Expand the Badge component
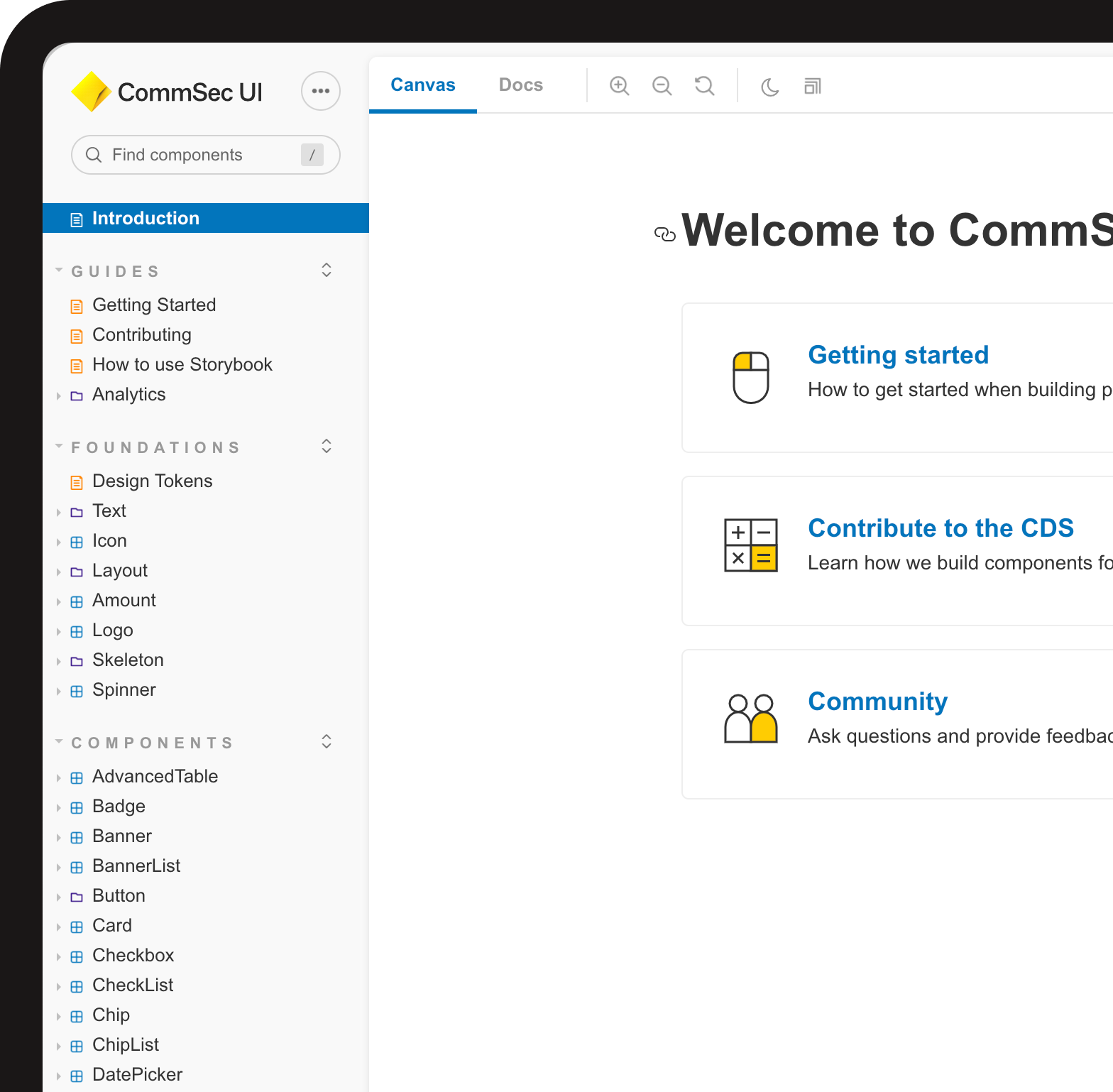 click(x=119, y=806)
